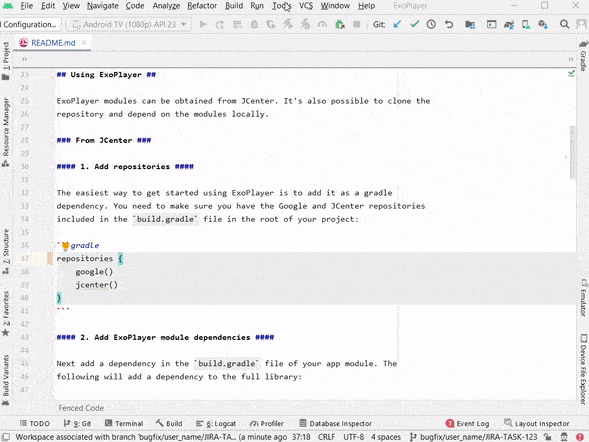Open the Refactor menu

point(202,6)
